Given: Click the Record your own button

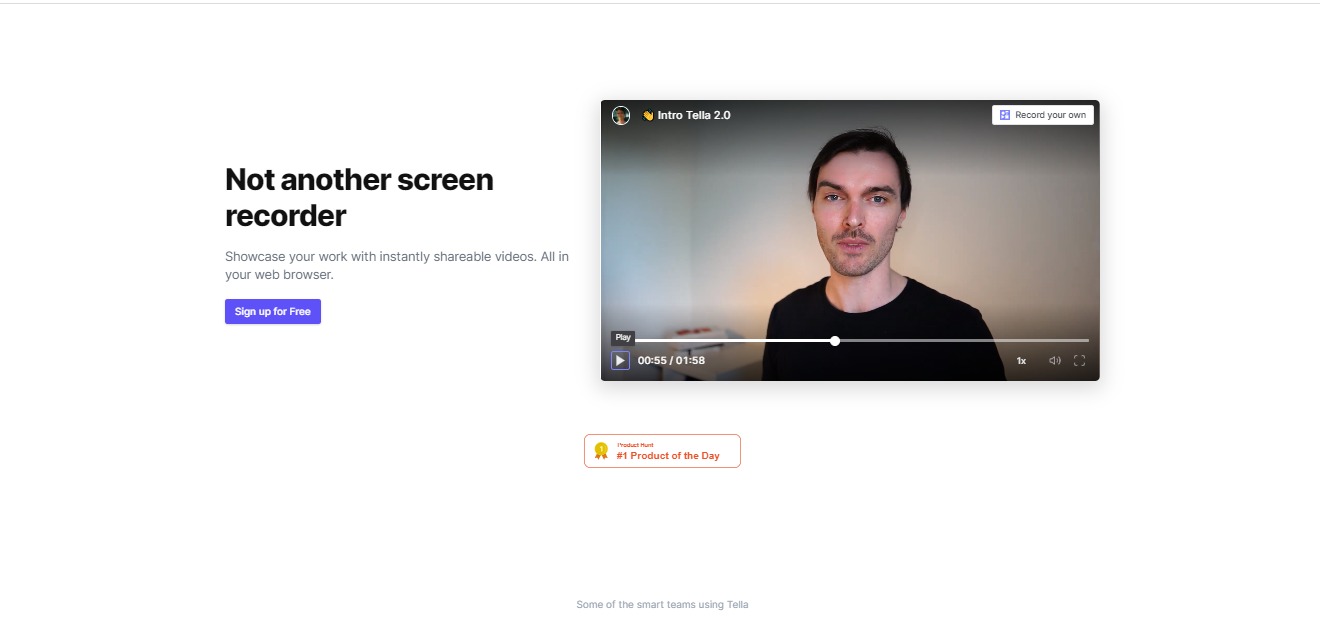Looking at the screenshot, I should point(1043,115).
